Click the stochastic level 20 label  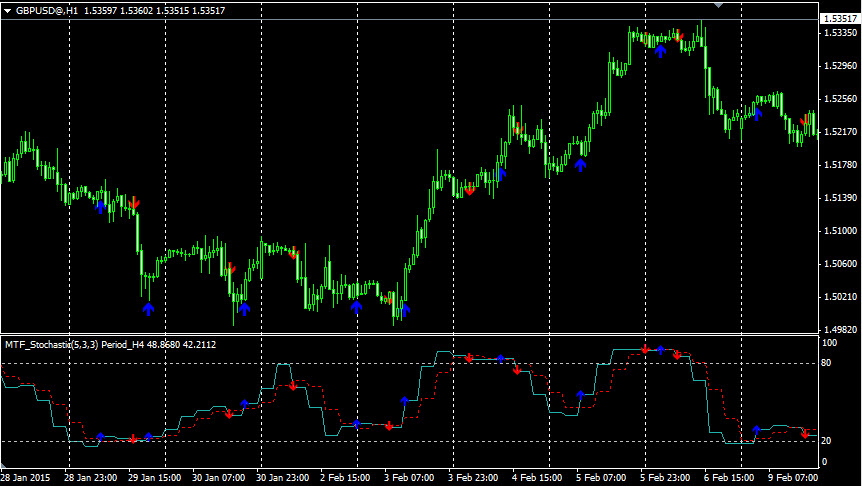[x=826, y=441]
